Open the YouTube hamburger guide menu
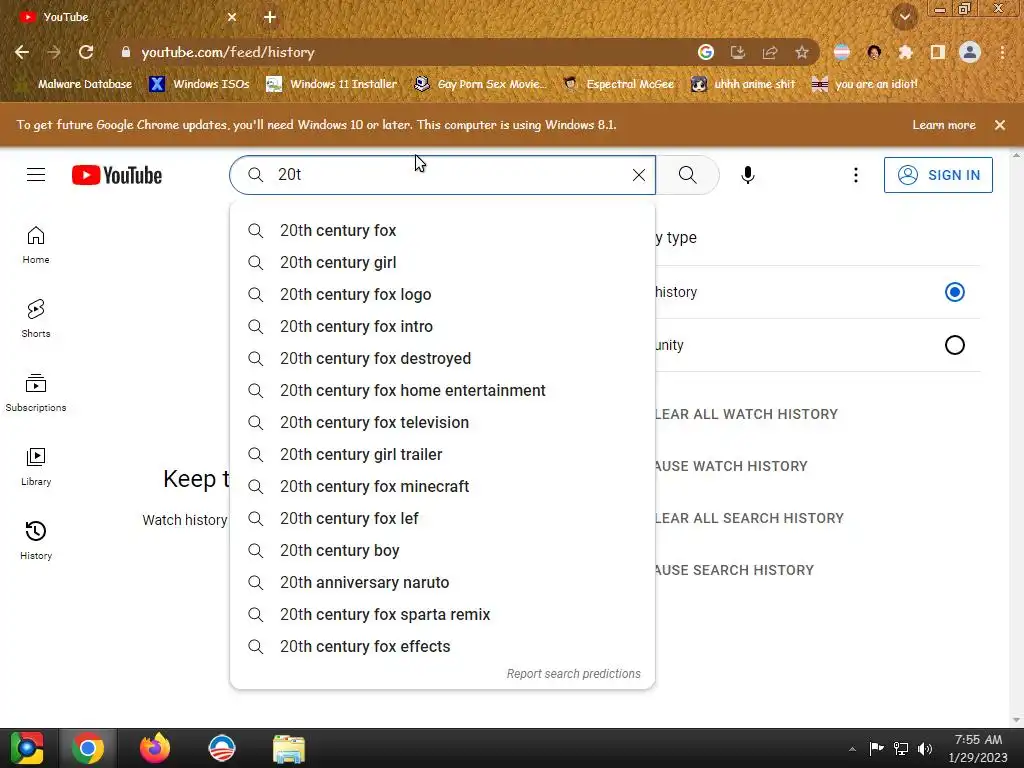1024x768 pixels. (36, 175)
